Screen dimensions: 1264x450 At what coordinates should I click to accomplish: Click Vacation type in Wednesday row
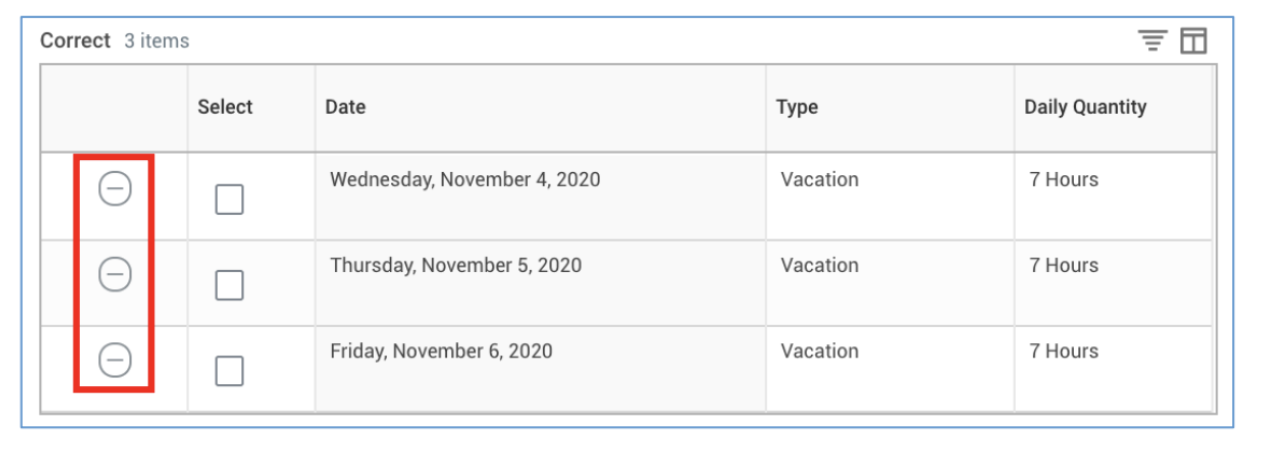pos(819,180)
